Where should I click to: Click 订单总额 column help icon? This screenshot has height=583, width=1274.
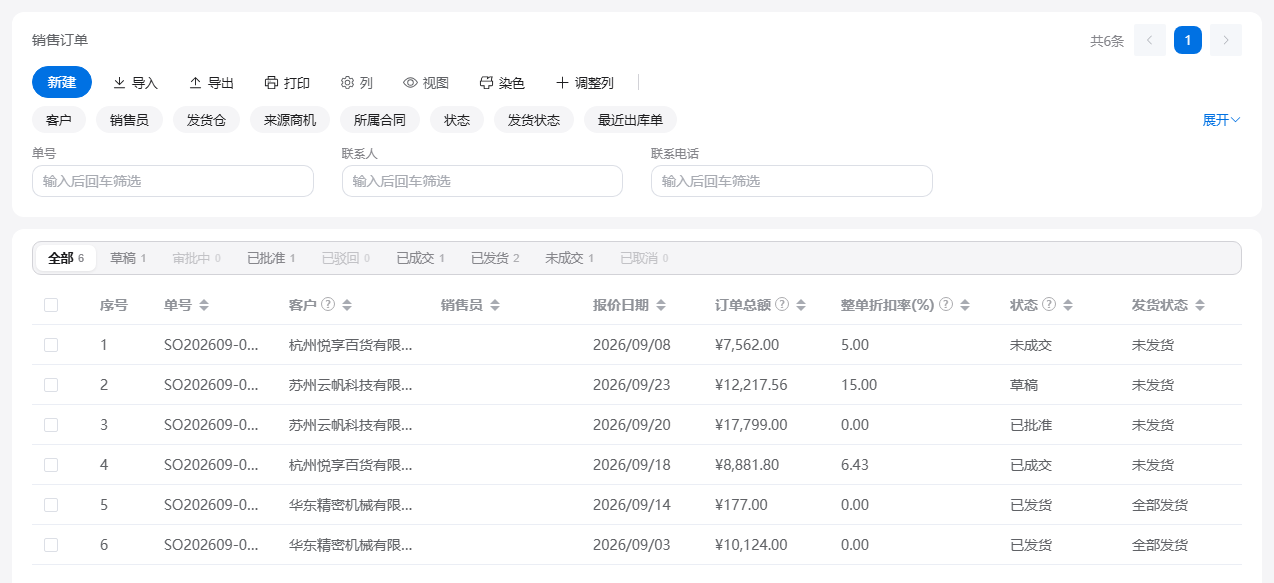point(782,305)
